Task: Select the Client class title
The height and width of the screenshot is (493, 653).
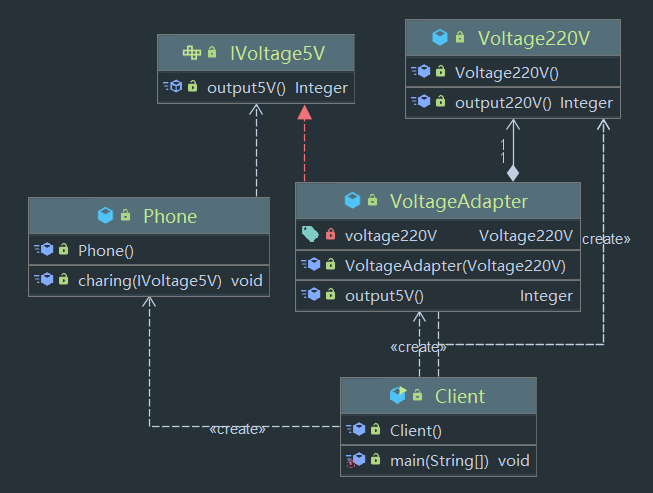Action: point(460,396)
